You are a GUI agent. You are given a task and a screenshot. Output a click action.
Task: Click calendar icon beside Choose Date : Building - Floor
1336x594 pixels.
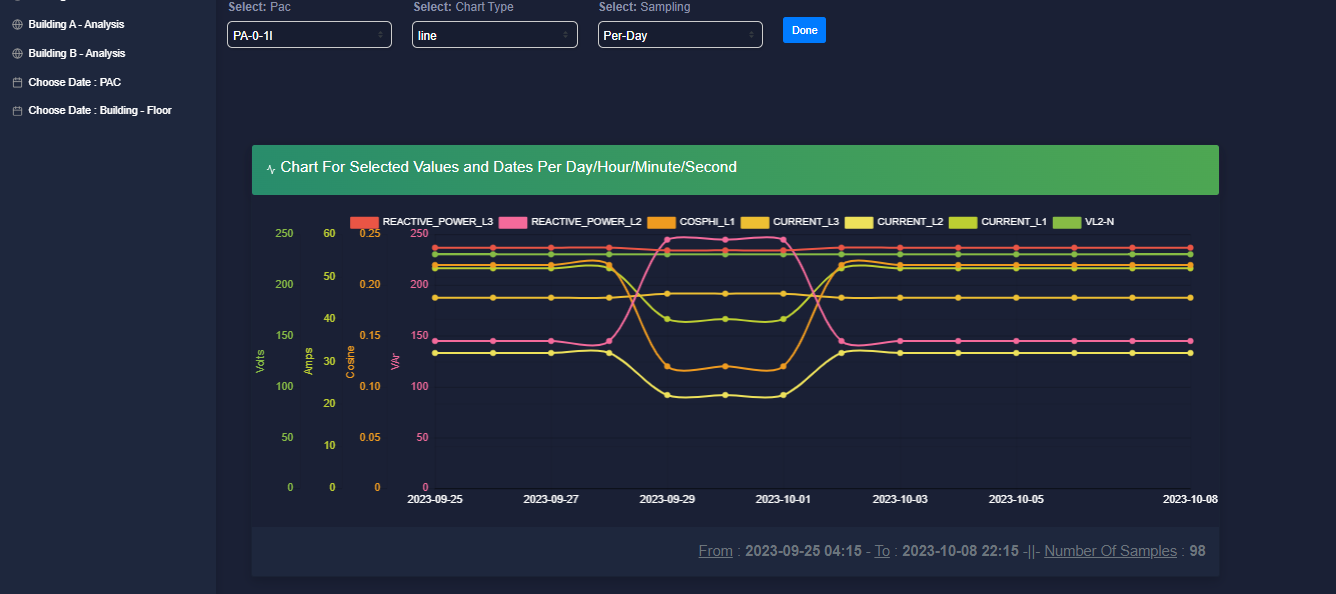[17, 111]
